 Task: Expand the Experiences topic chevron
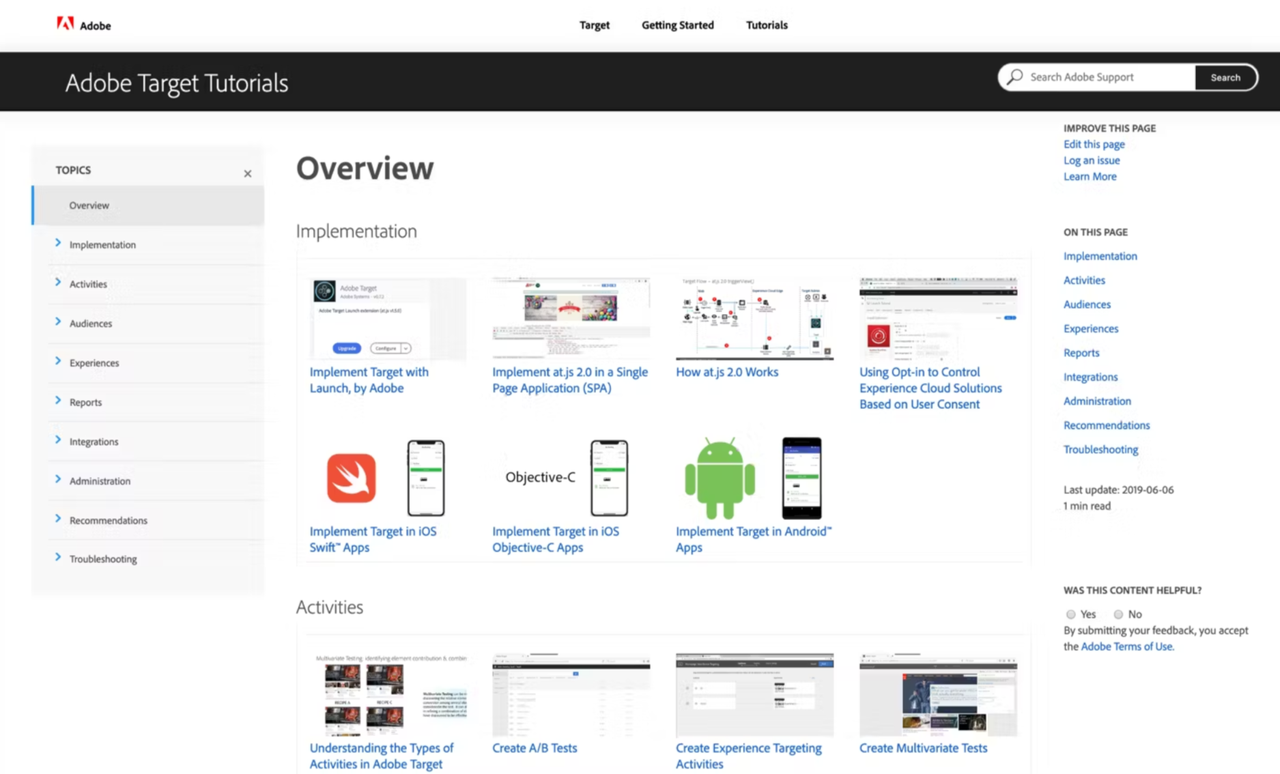coord(58,361)
